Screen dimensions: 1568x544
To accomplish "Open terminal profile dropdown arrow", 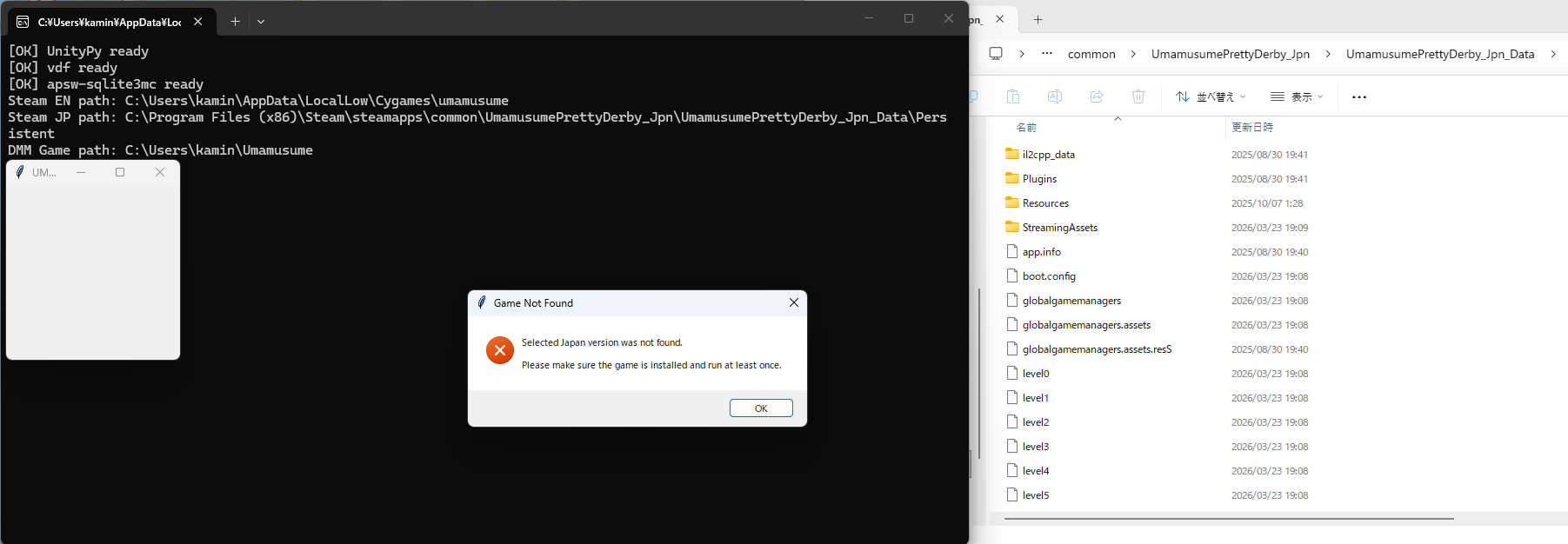I will tap(261, 22).
